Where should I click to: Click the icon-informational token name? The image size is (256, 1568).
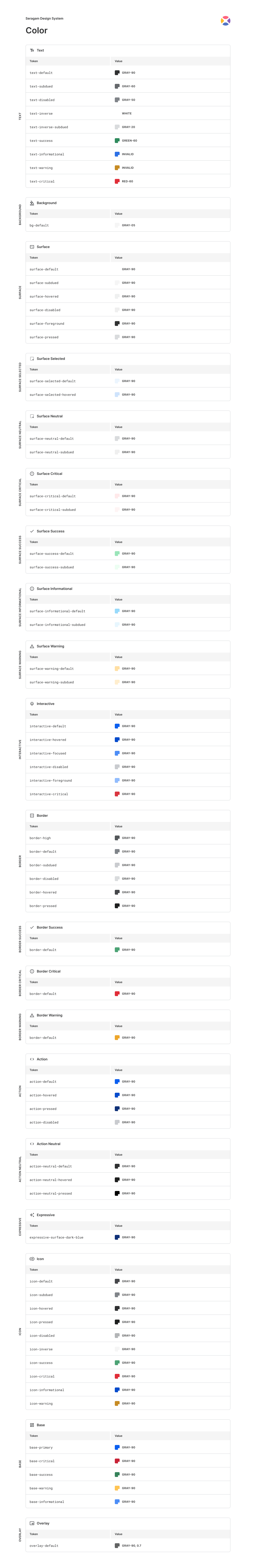click(x=47, y=1390)
